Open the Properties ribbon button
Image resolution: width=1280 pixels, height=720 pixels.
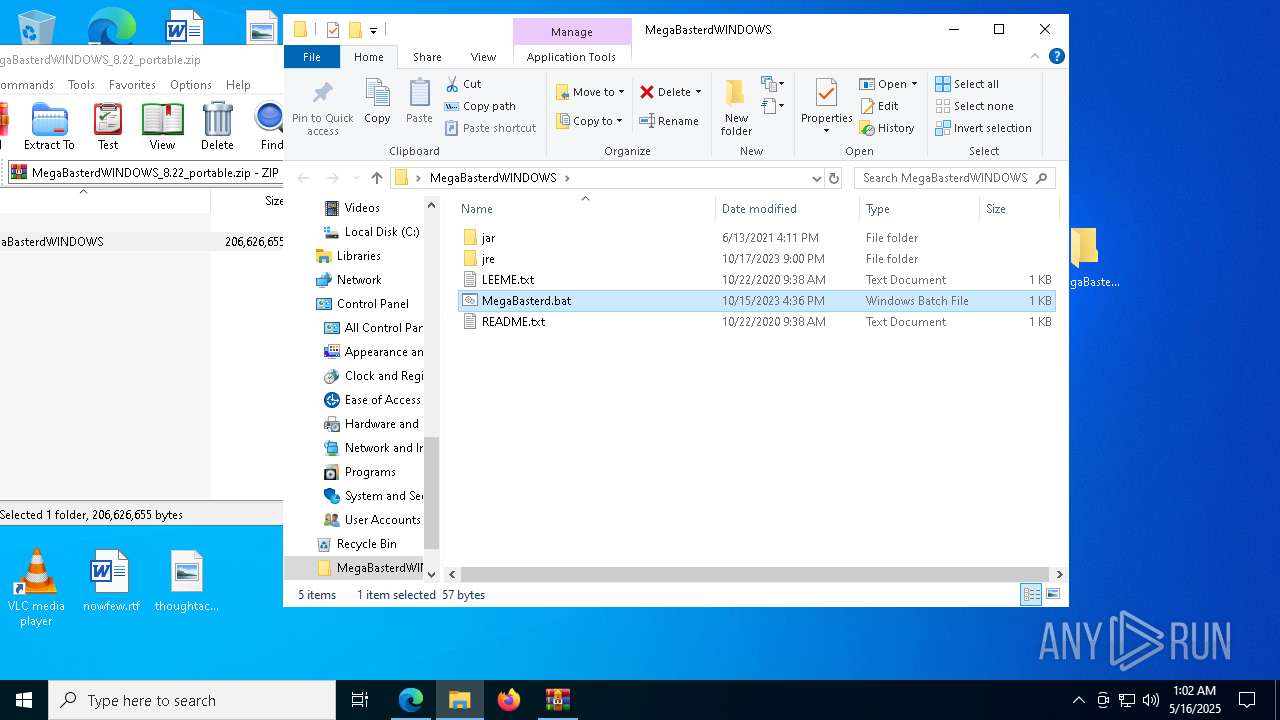click(826, 106)
